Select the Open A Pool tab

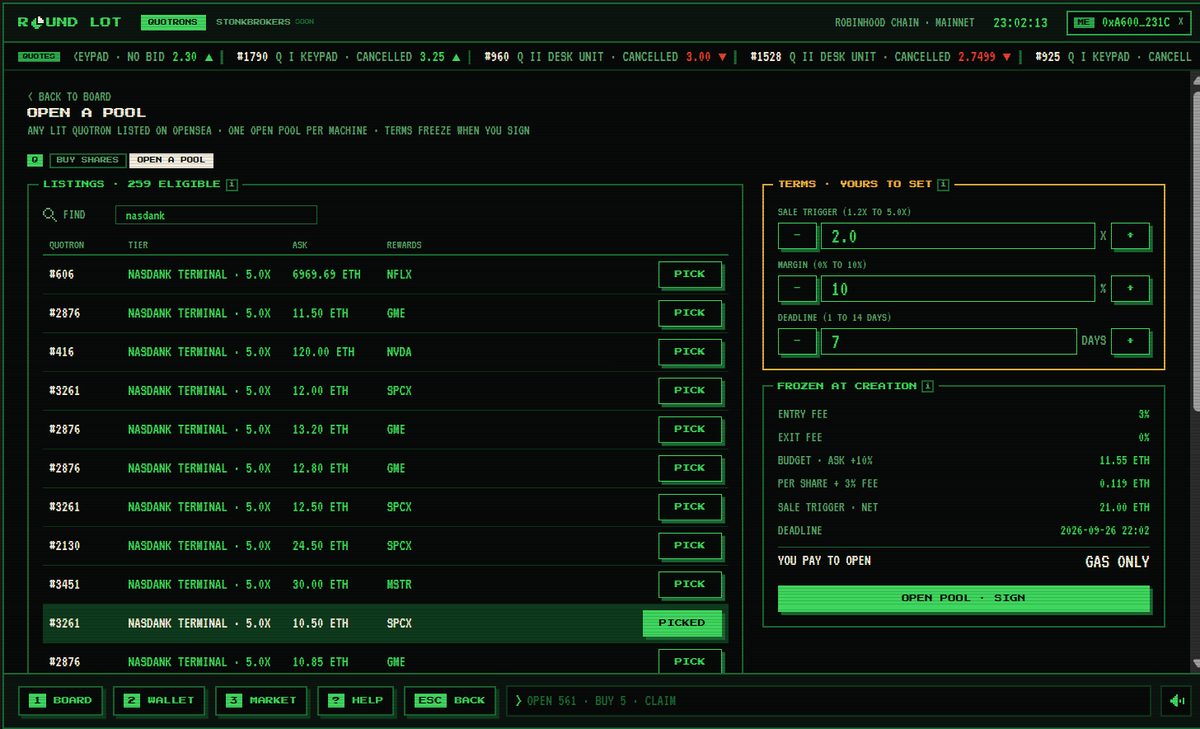pyautogui.click(x=171, y=160)
